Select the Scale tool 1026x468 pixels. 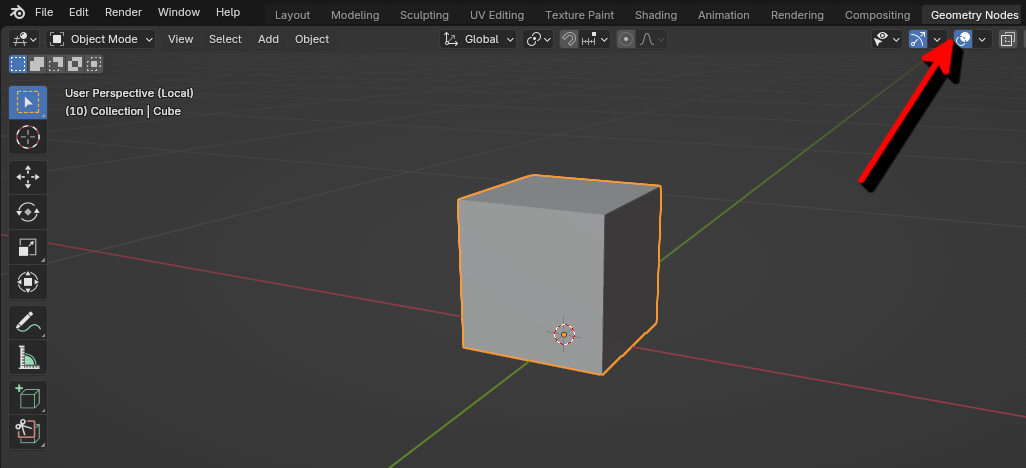[27, 247]
